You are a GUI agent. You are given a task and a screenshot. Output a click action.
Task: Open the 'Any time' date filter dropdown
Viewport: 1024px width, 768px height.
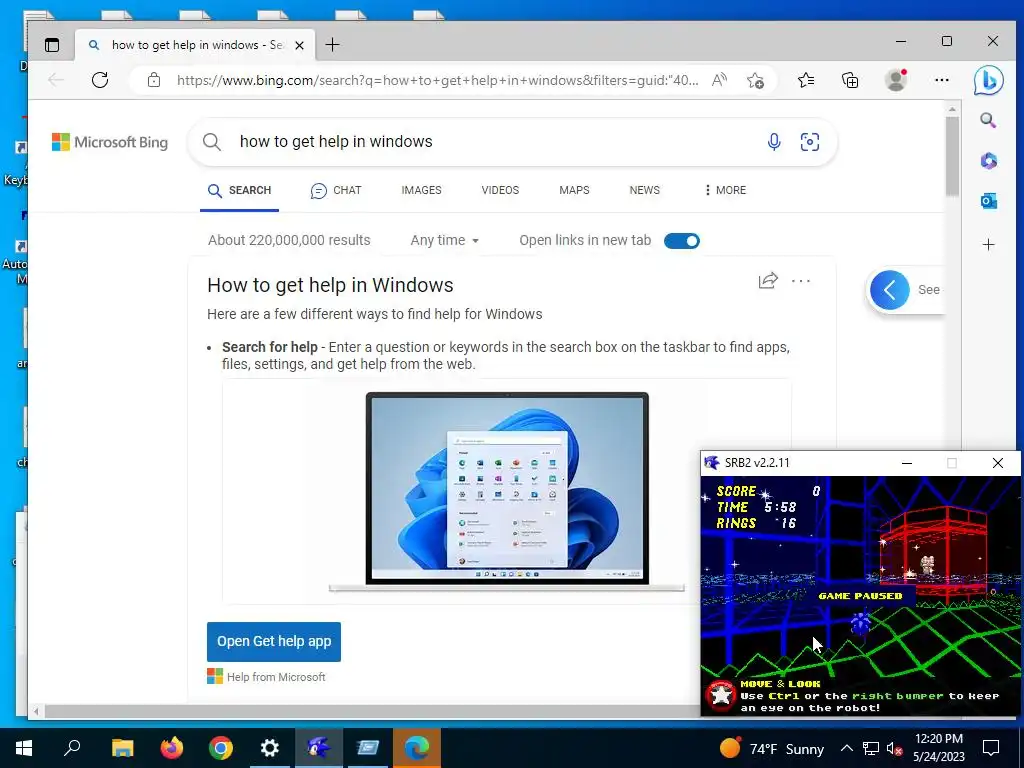point(445,240)
